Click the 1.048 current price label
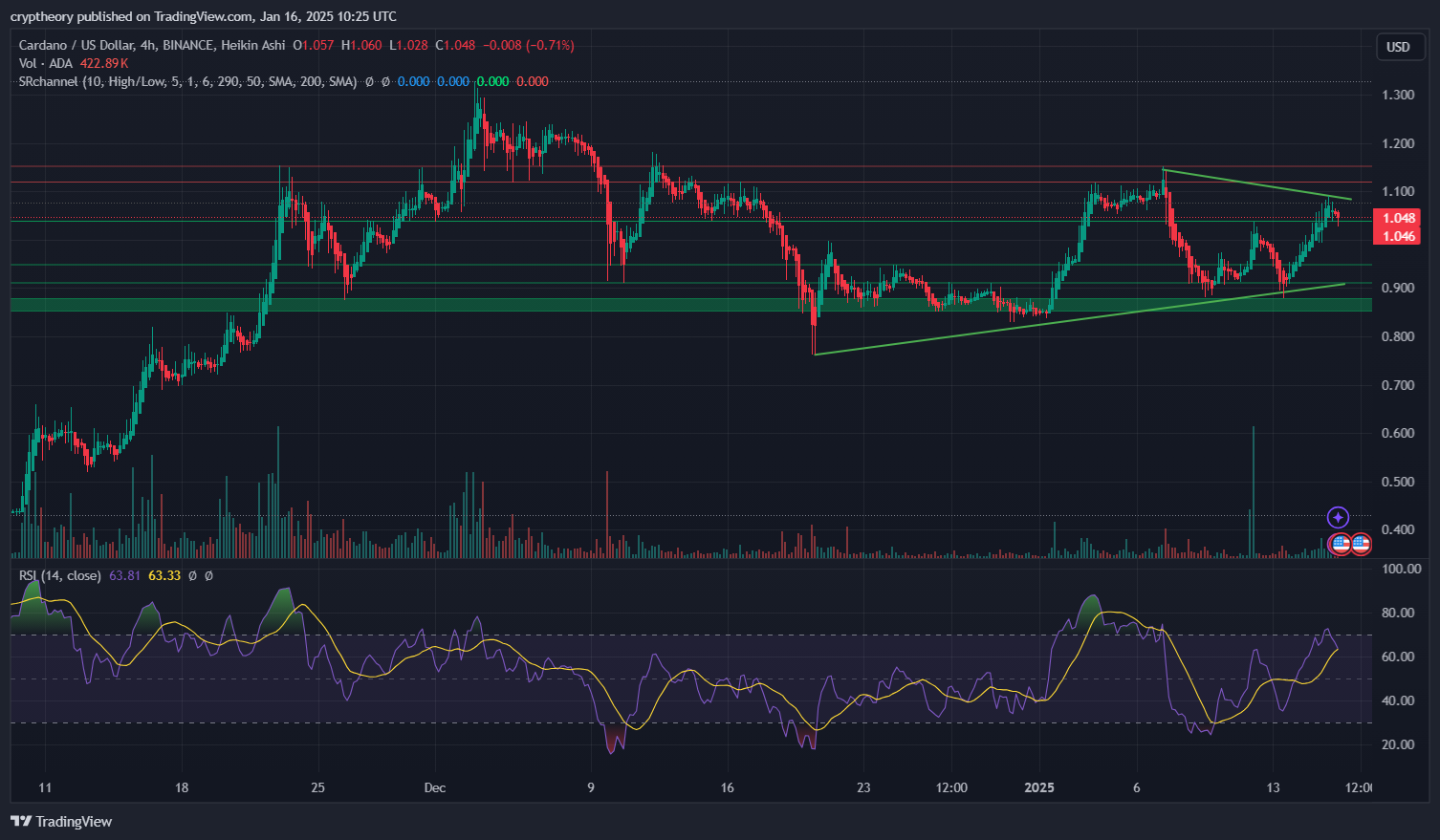Screen dimensions: 1440x840 1399,218
